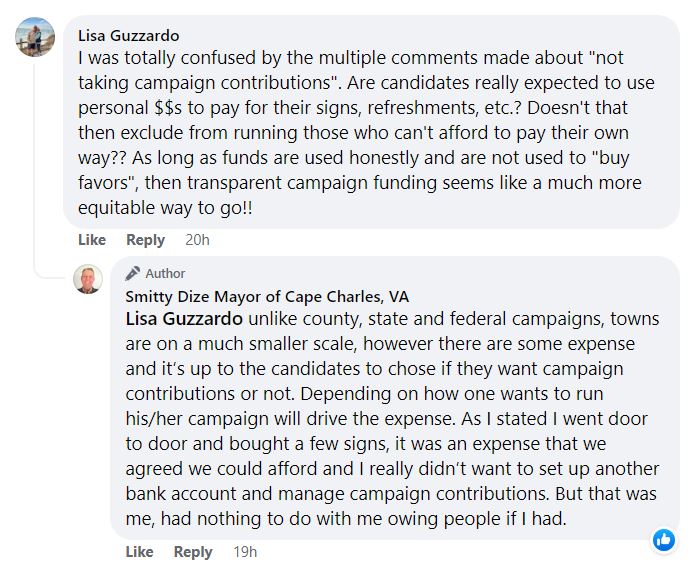Viewport: 699px width, 565px height.
Task: Click the Lisa Guzzardo mention in the reply
Action: [184, 319]
